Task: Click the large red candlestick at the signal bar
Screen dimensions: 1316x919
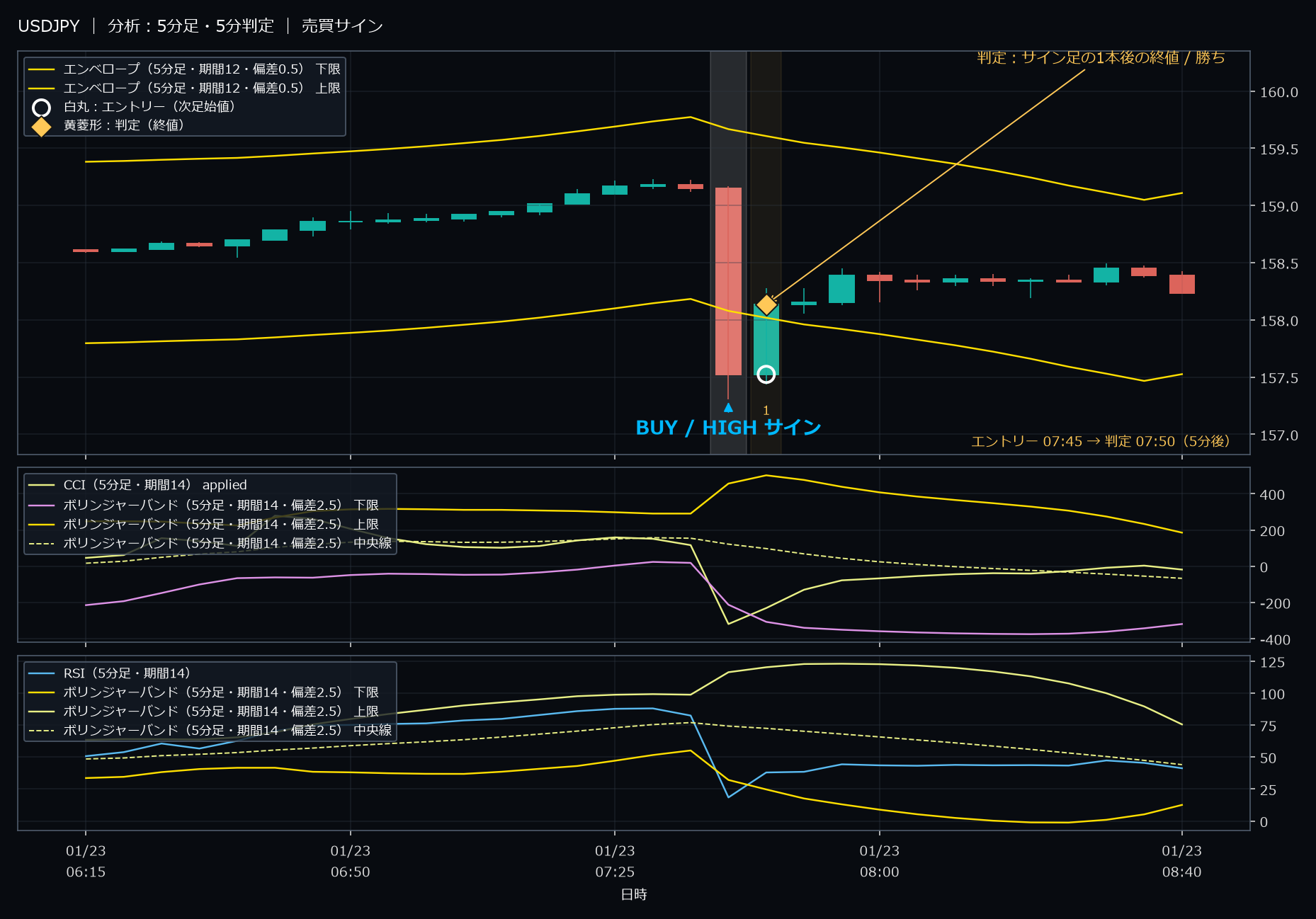Action: (728, 281)
